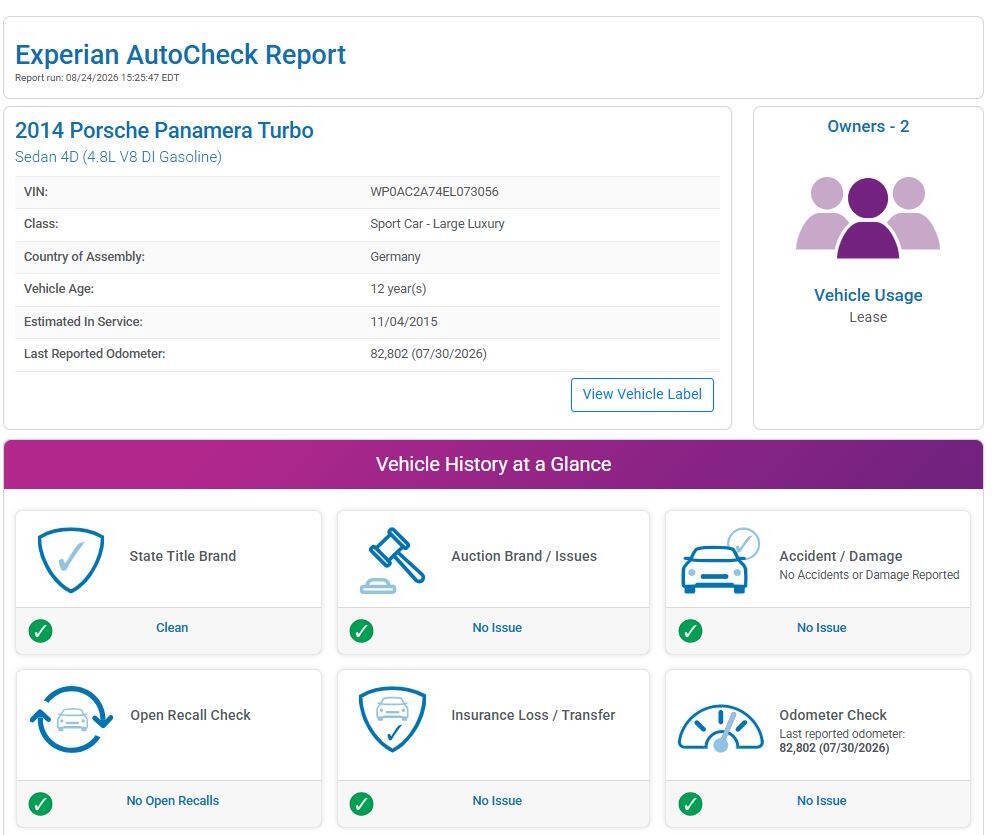This screenshot has height=835, width=992.
Task: Click odometer reading in Odometer Check card
Action: tap(834, 748)
